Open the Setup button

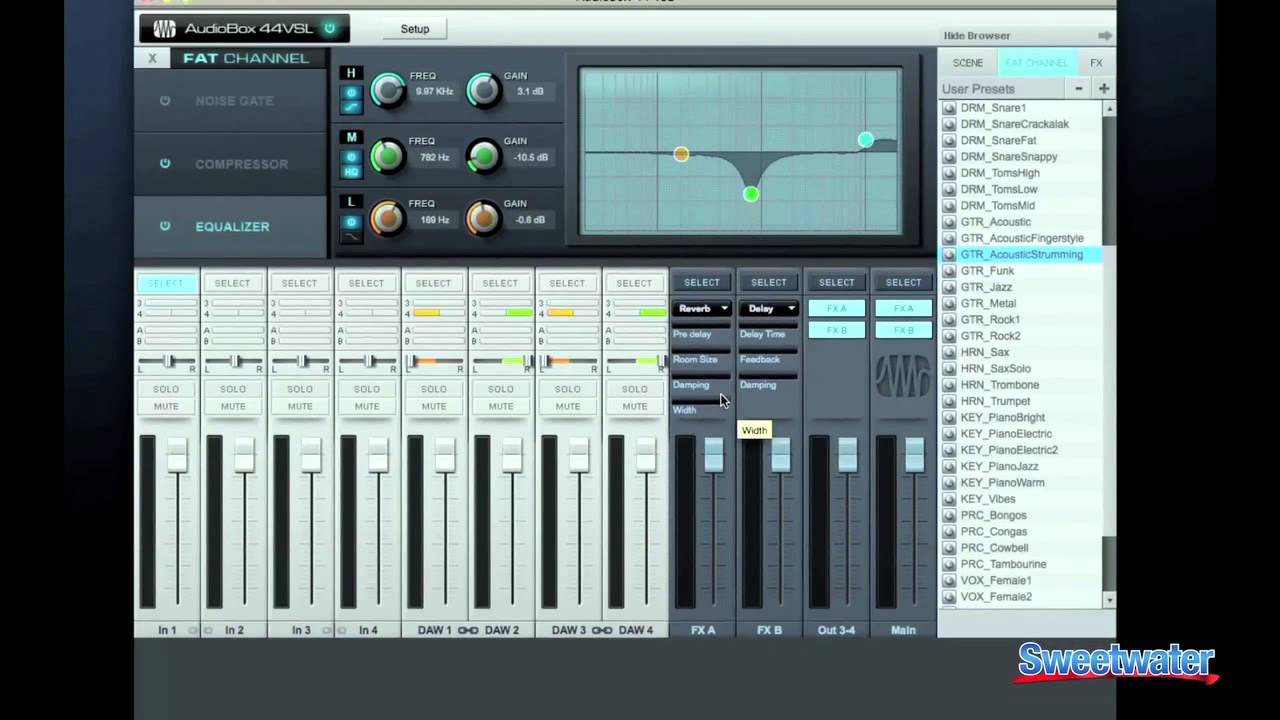(x=415, y=29)
